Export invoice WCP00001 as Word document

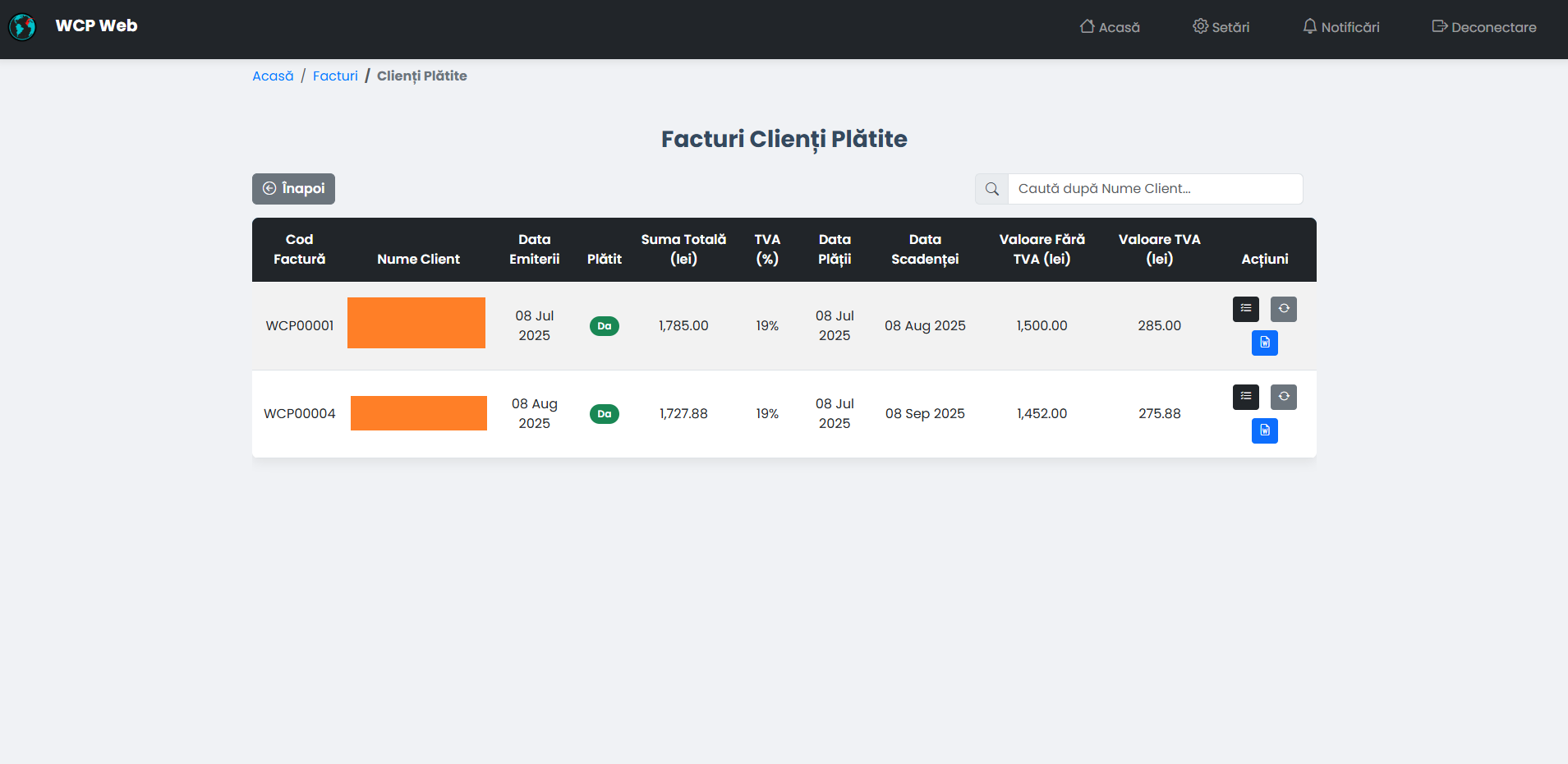coord(1264,343)
